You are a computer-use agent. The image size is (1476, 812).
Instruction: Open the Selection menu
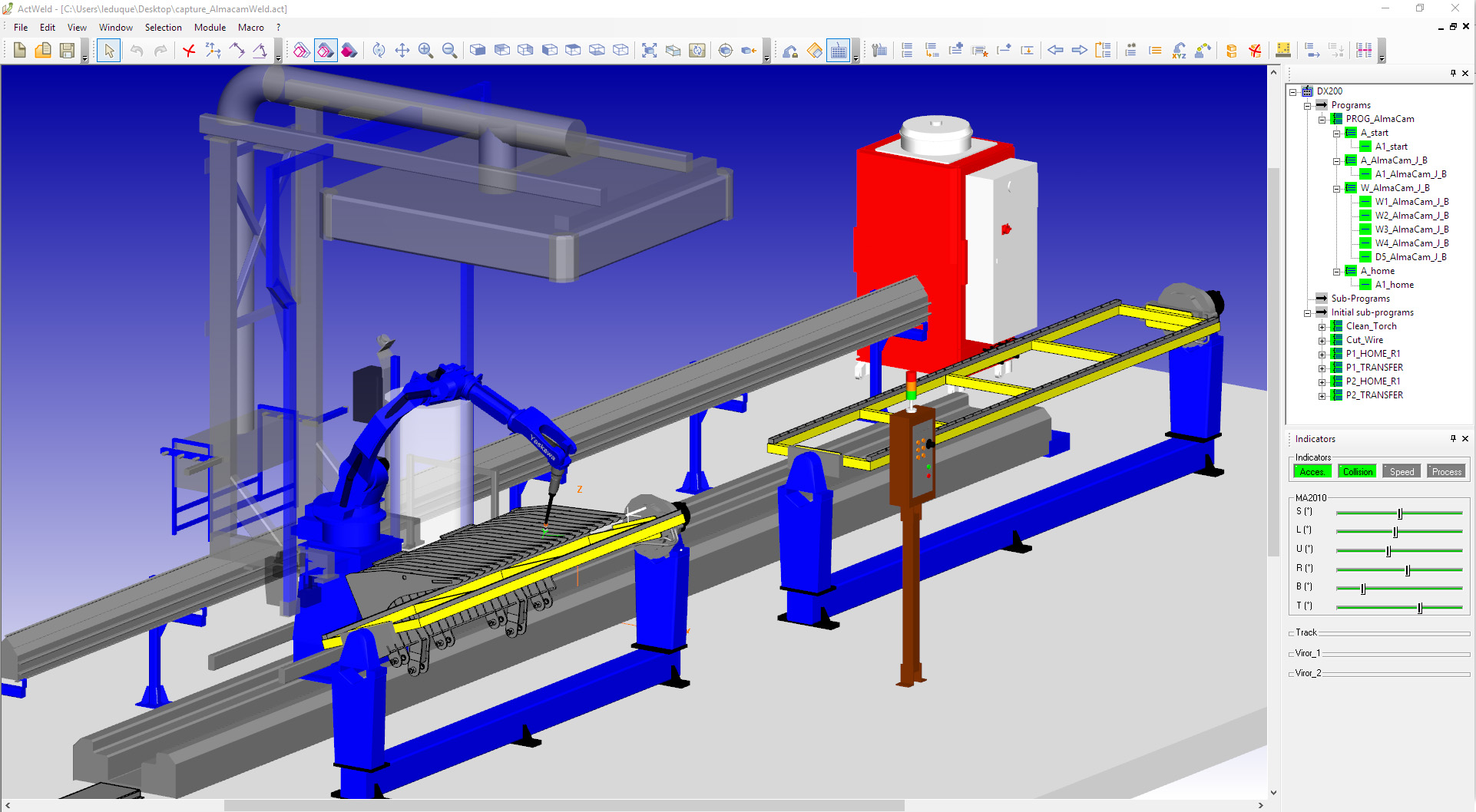(x=163, y=28)
